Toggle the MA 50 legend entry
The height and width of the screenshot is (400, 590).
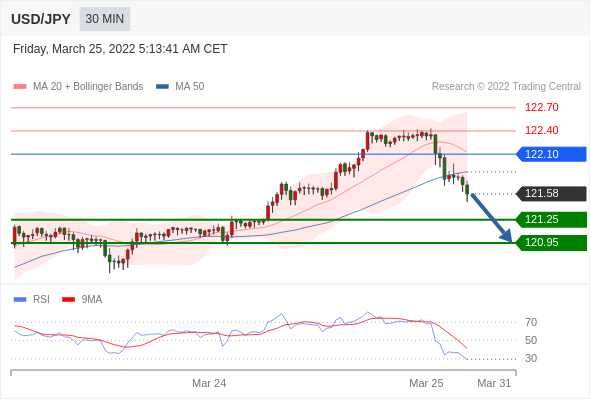tap(180, 87)
